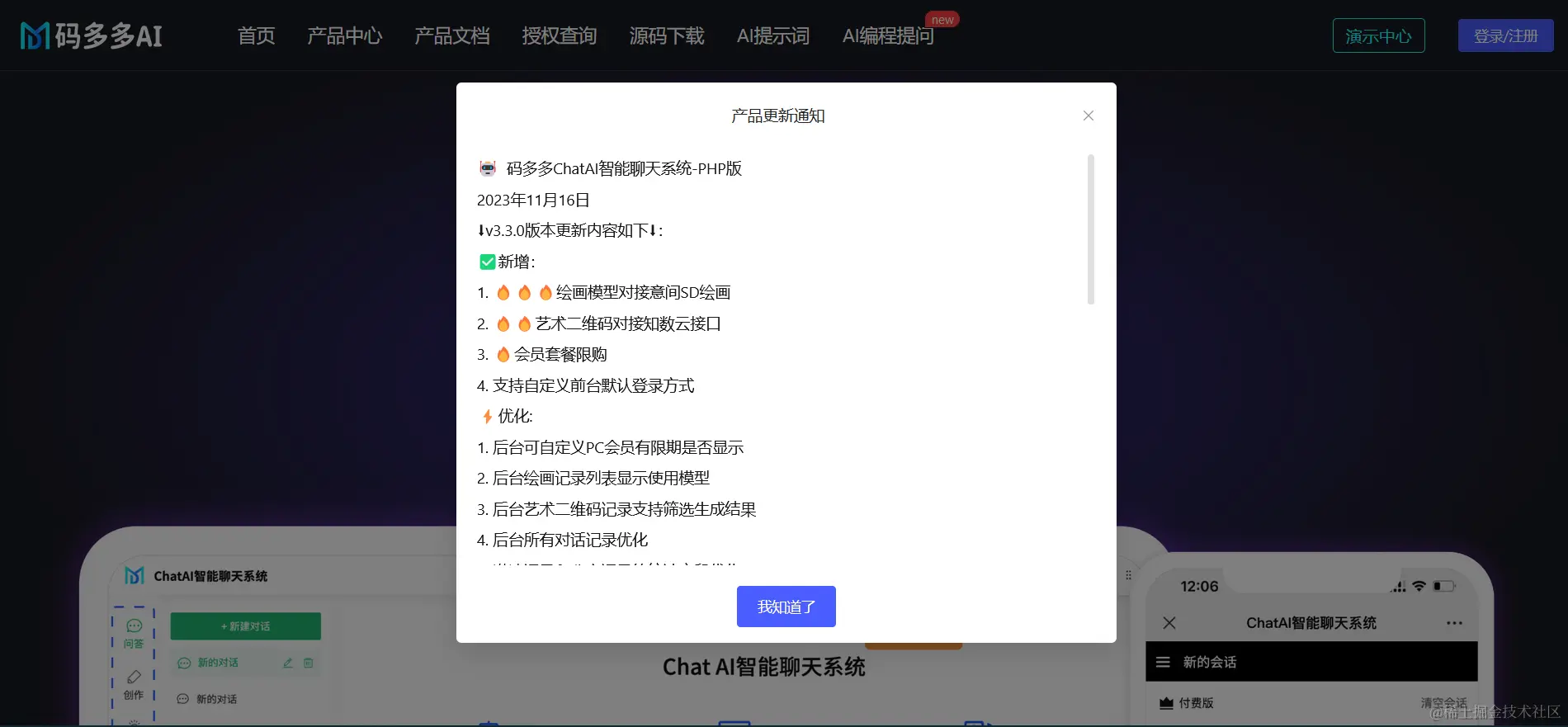Click the delete icon on 新的对话 row

(308, 663)
